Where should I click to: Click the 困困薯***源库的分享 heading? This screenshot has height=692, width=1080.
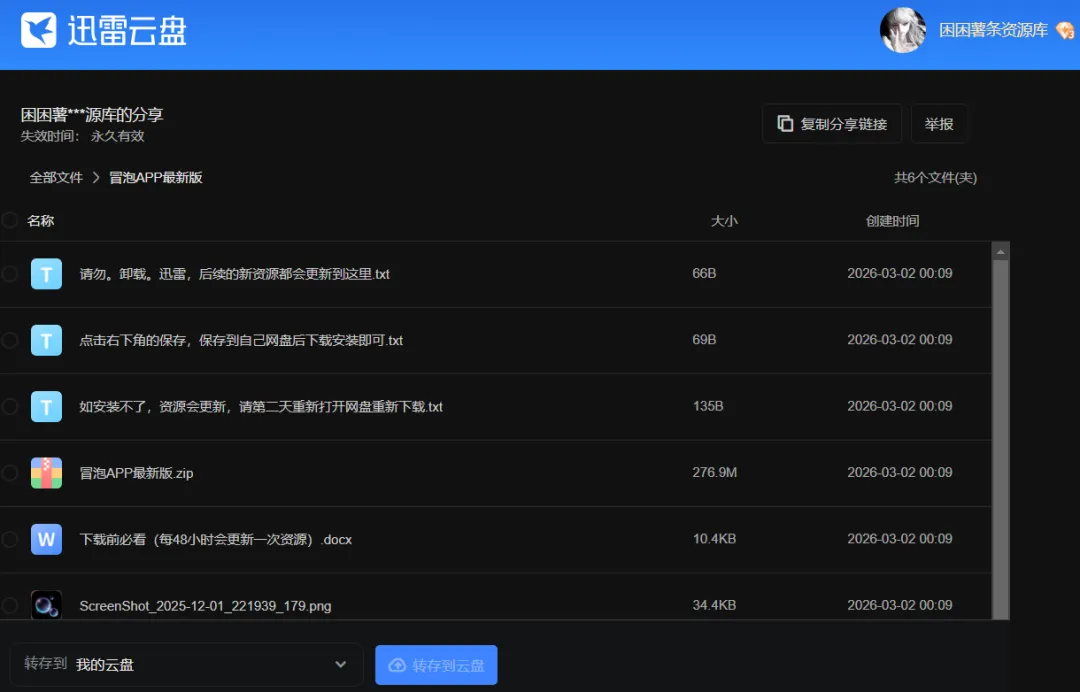pos(92,114)
